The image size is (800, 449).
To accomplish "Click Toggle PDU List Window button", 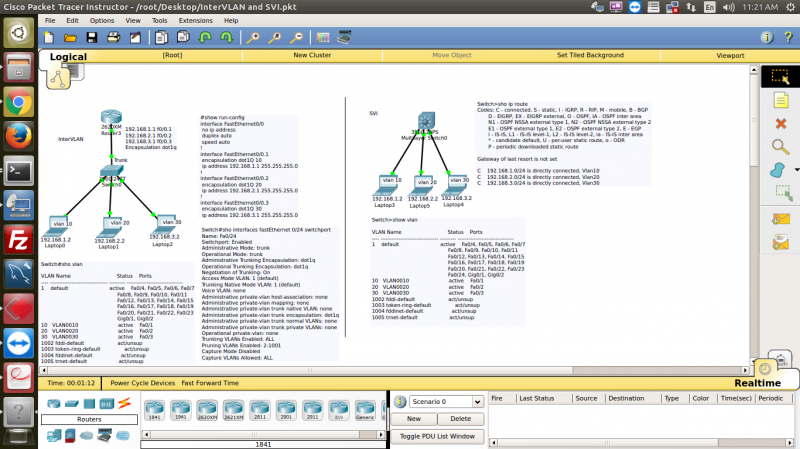I will 437,436.
